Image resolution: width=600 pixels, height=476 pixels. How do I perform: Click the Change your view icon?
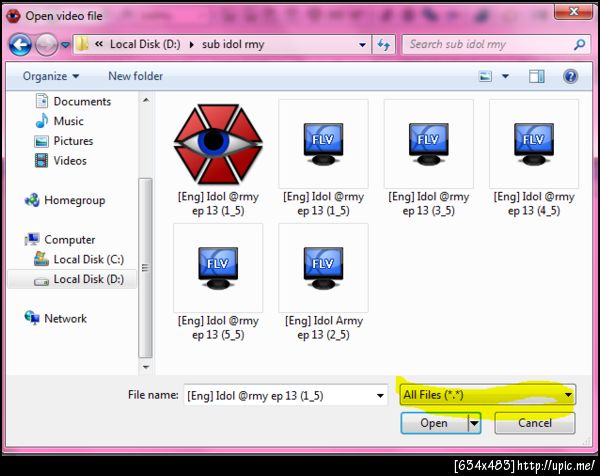485,77
